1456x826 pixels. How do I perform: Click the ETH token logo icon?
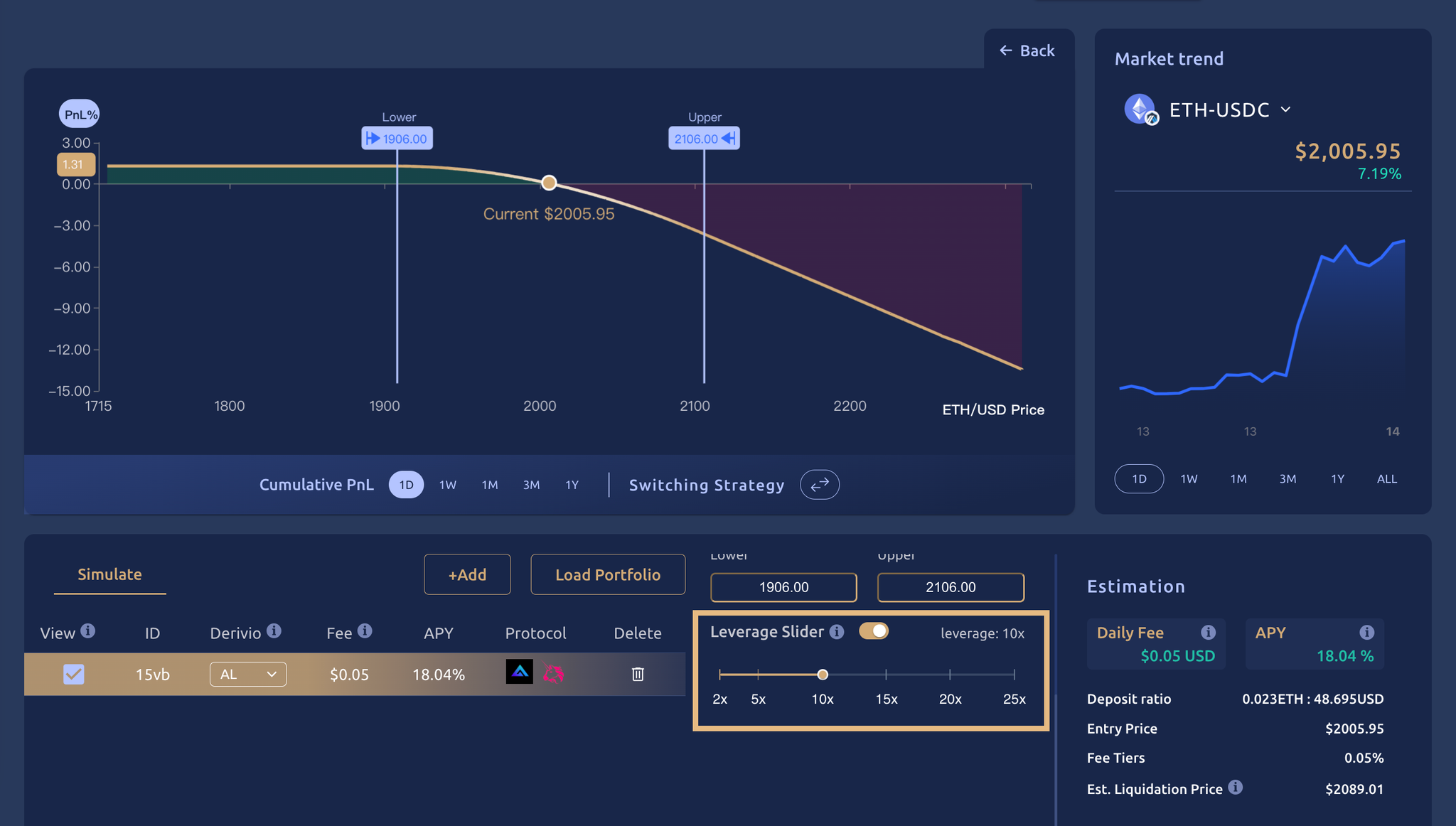(1141, 109)
